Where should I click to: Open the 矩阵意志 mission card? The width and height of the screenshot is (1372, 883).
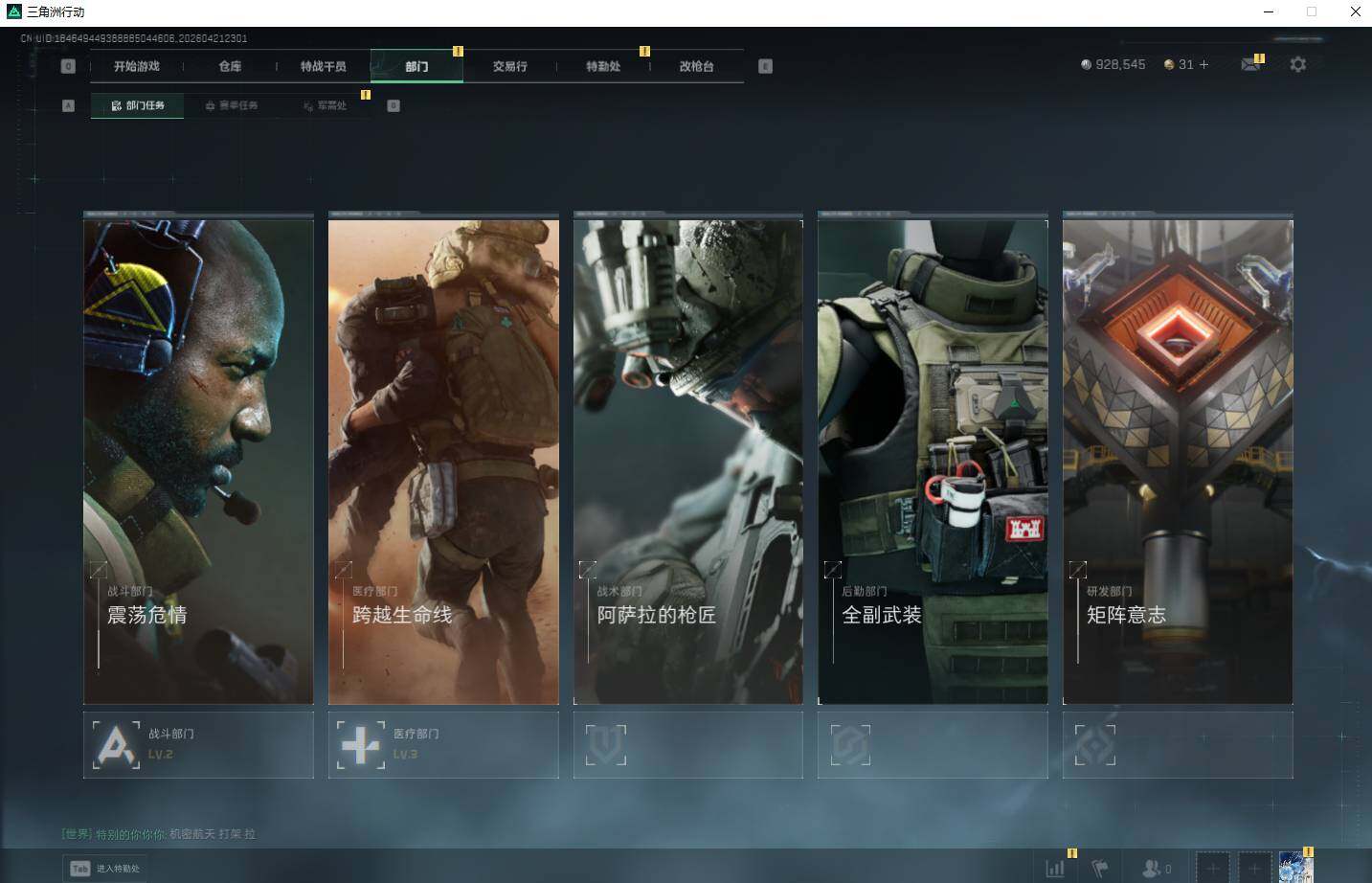(1178, 462)
